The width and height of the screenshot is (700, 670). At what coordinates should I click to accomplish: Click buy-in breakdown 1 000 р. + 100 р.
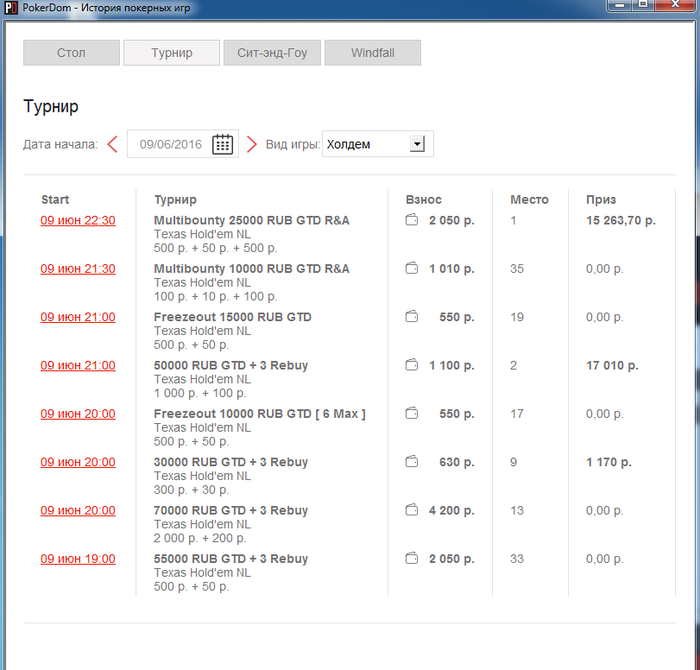200,393
